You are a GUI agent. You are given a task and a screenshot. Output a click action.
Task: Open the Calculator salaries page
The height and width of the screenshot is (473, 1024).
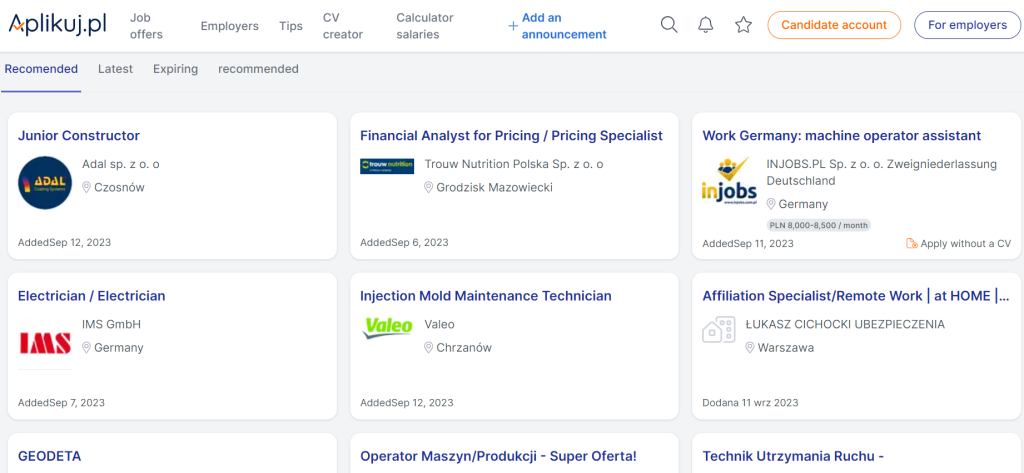pyautogui.click(x=424, y=26)
